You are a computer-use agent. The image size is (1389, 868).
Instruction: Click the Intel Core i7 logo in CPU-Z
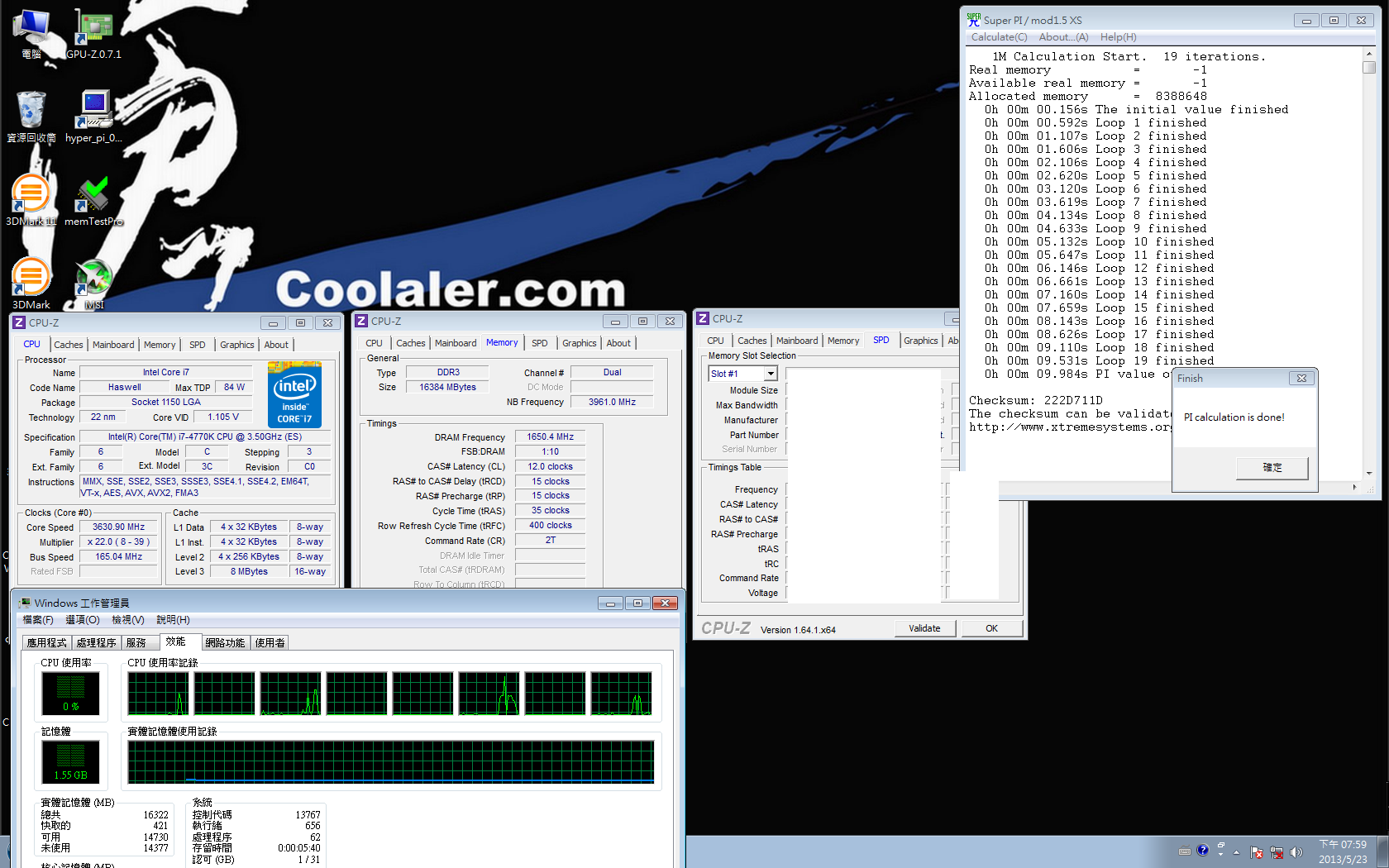pos(294,394)
